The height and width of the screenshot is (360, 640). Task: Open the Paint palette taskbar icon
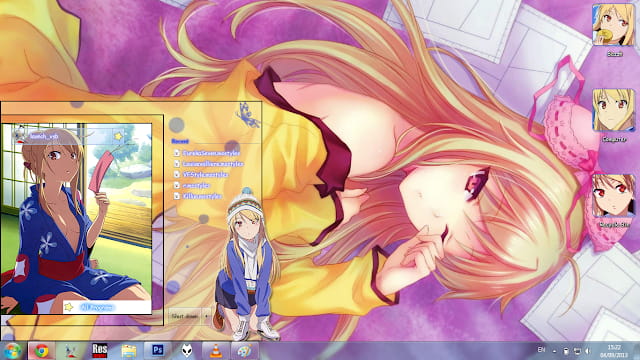[244, 351]
